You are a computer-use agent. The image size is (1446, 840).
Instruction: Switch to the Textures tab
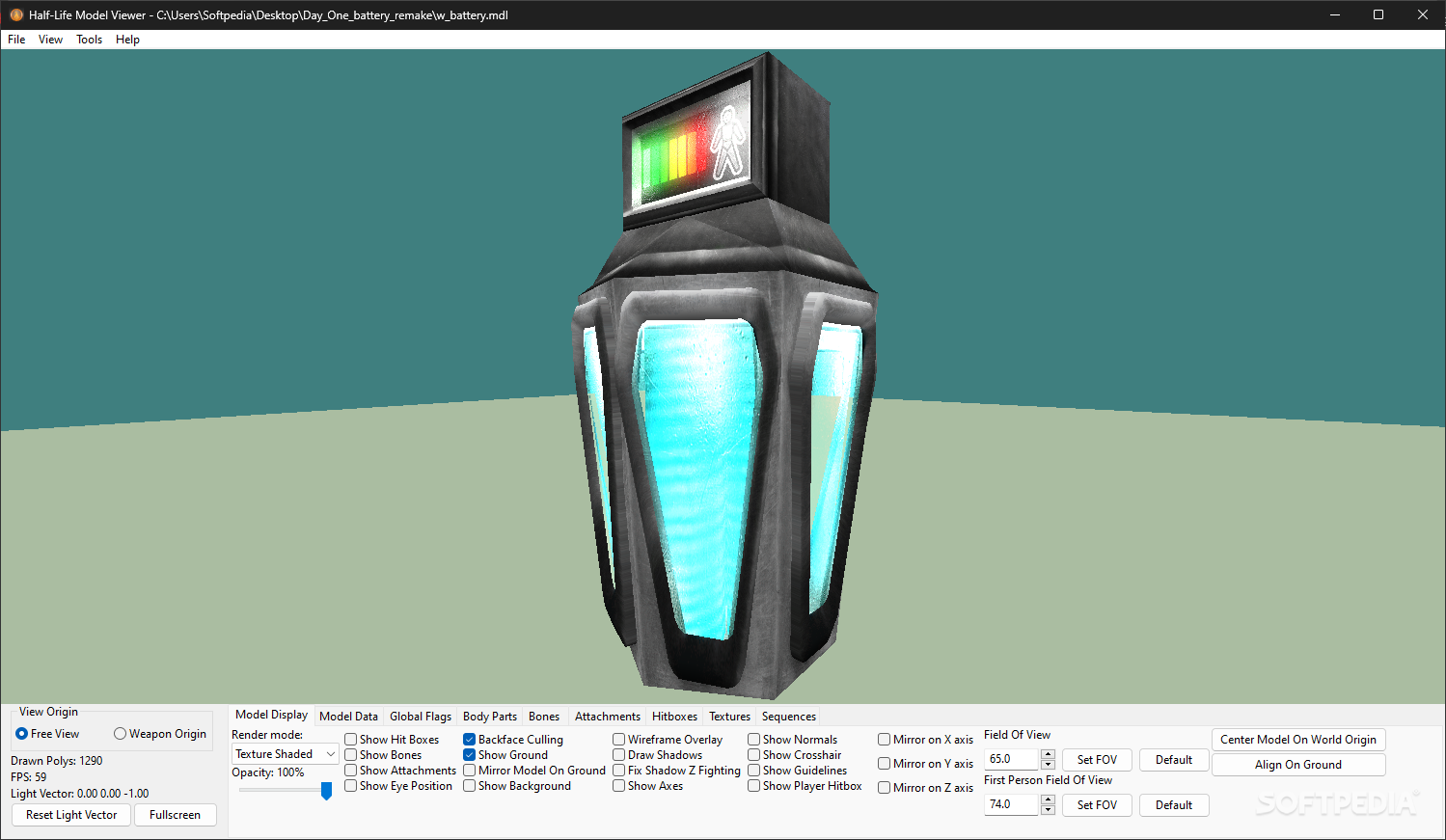(x=729, y=716)
